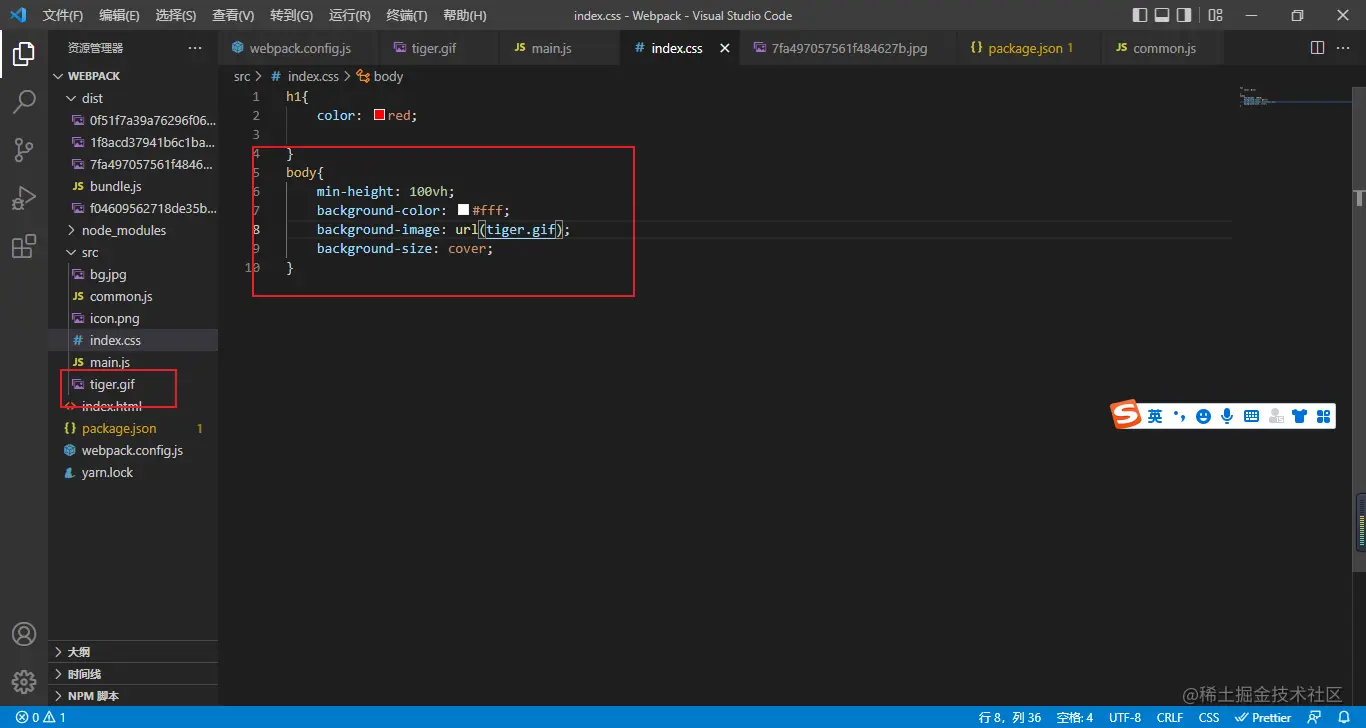Collapse the src folder
The image size is (1366, 728).
(133, 252)
